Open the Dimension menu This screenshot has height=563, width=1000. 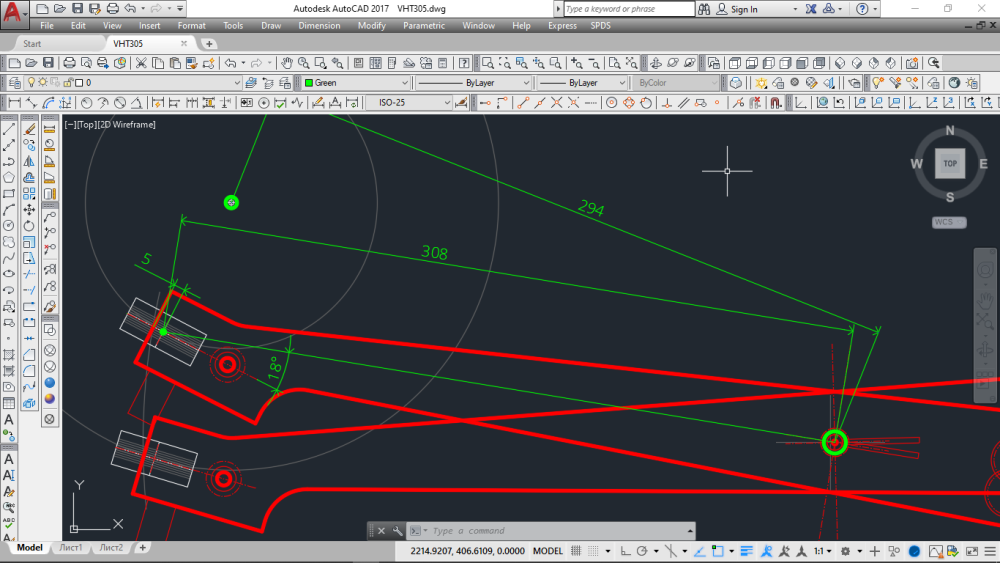click(319, 25)
